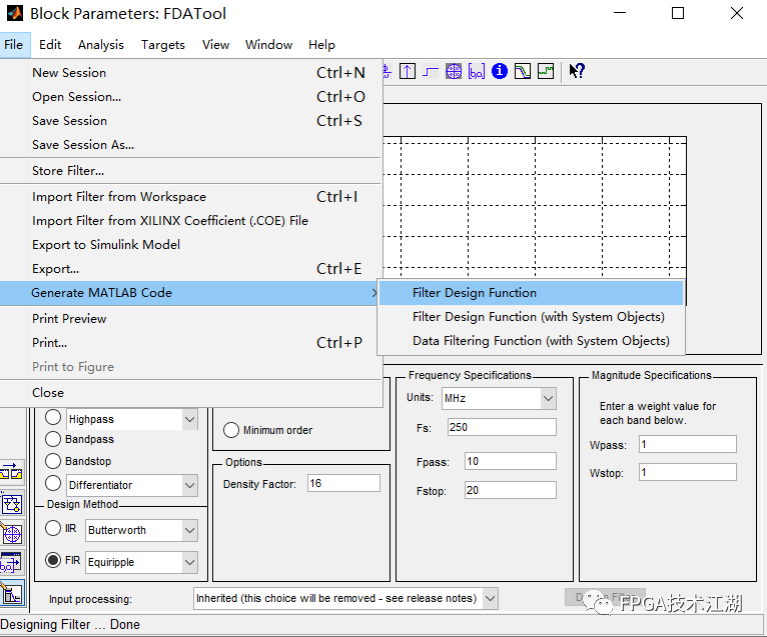Open the Analysis menu
767x637 pixels.
pos(101,45)
